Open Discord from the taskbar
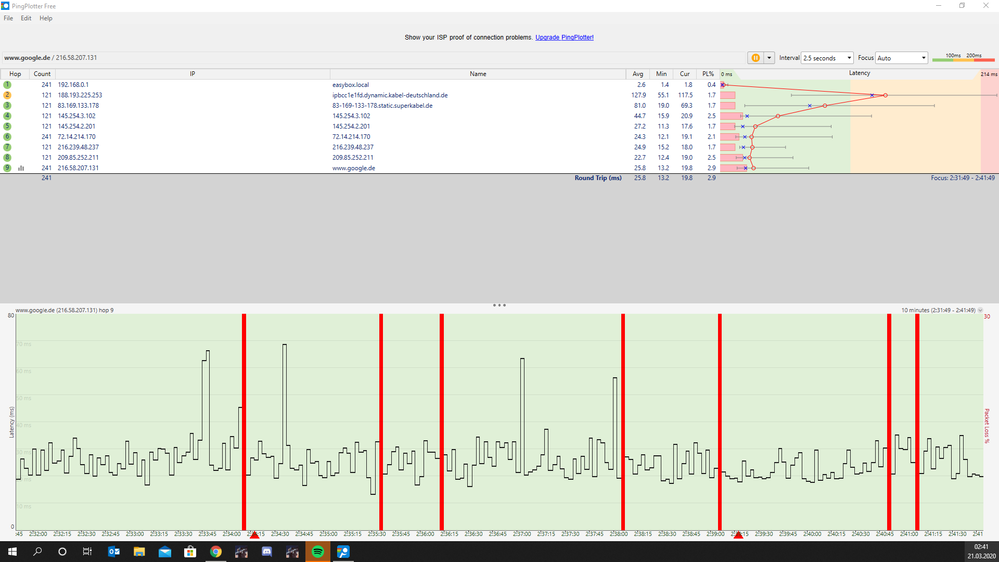The width and height of the screenshot is (999, 562). (267, 552)
